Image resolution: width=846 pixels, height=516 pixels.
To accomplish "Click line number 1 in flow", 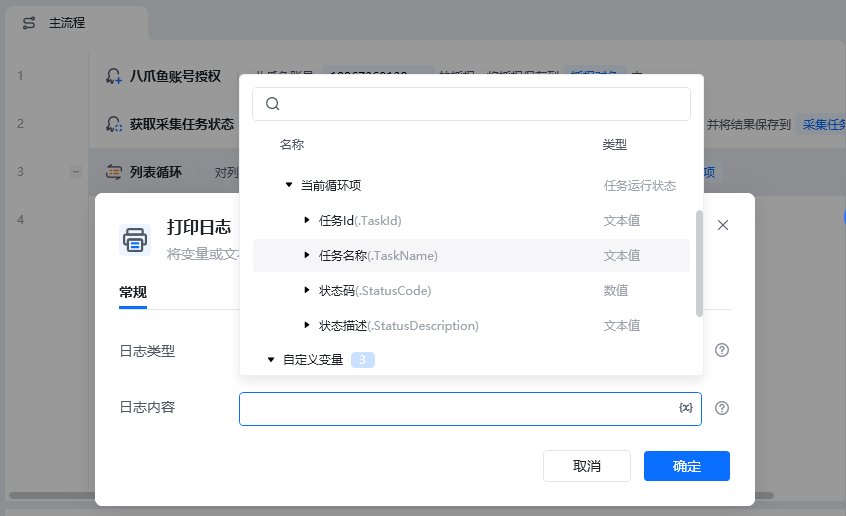I will click(x=21, y=76).
